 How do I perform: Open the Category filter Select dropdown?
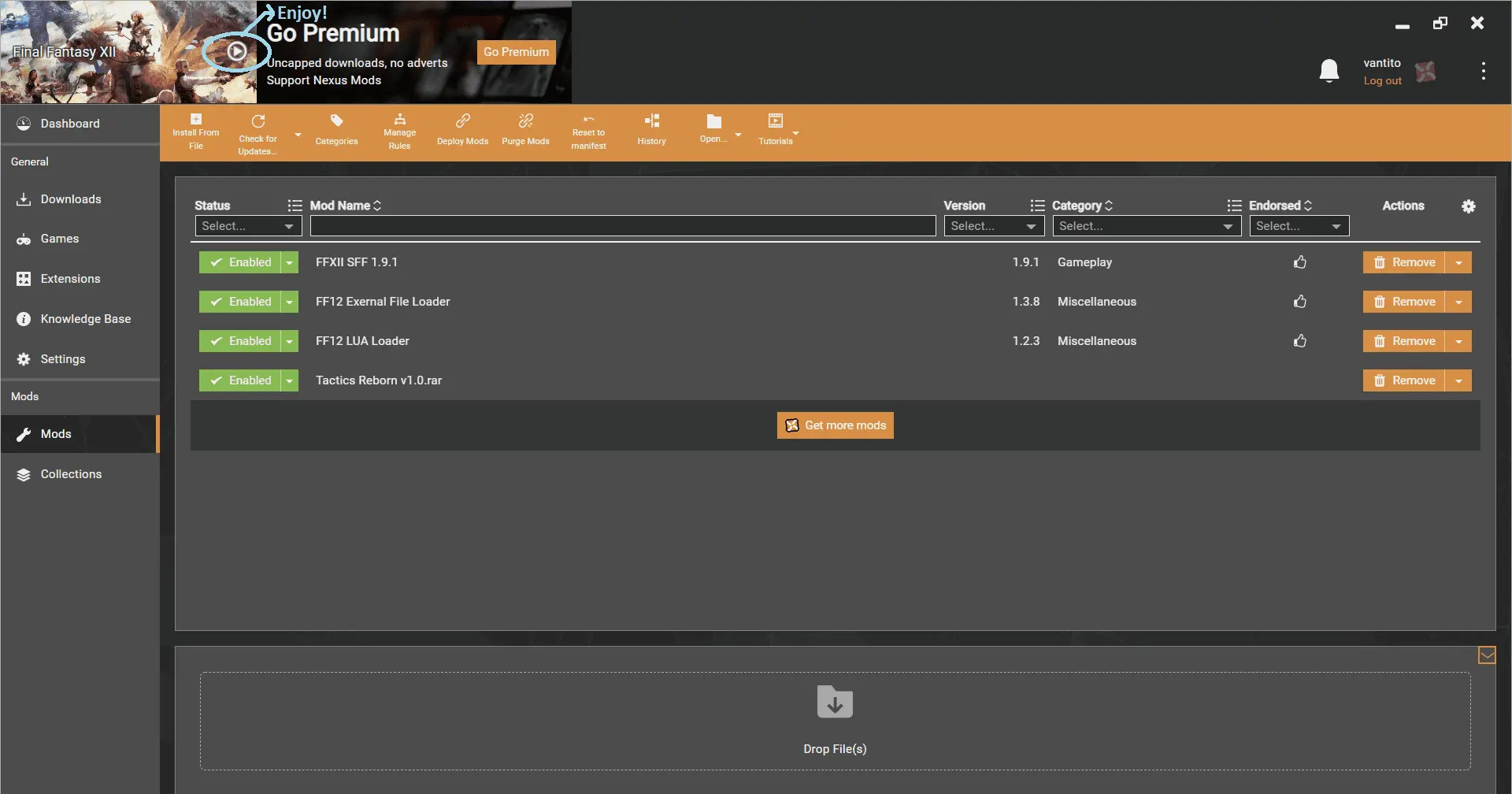(1147, 226)
